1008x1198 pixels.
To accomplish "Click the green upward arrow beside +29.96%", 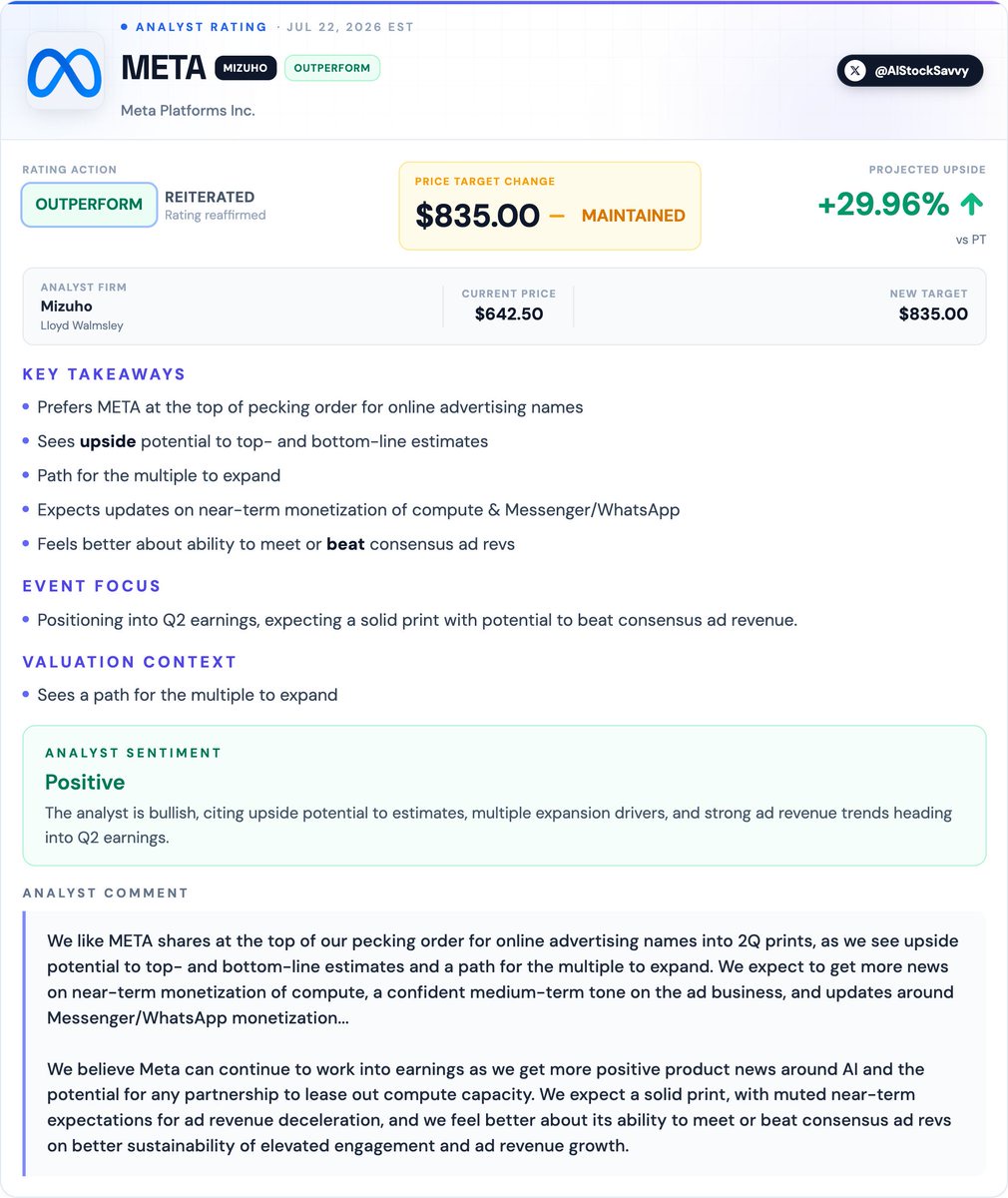I will (x=971, y=205).
